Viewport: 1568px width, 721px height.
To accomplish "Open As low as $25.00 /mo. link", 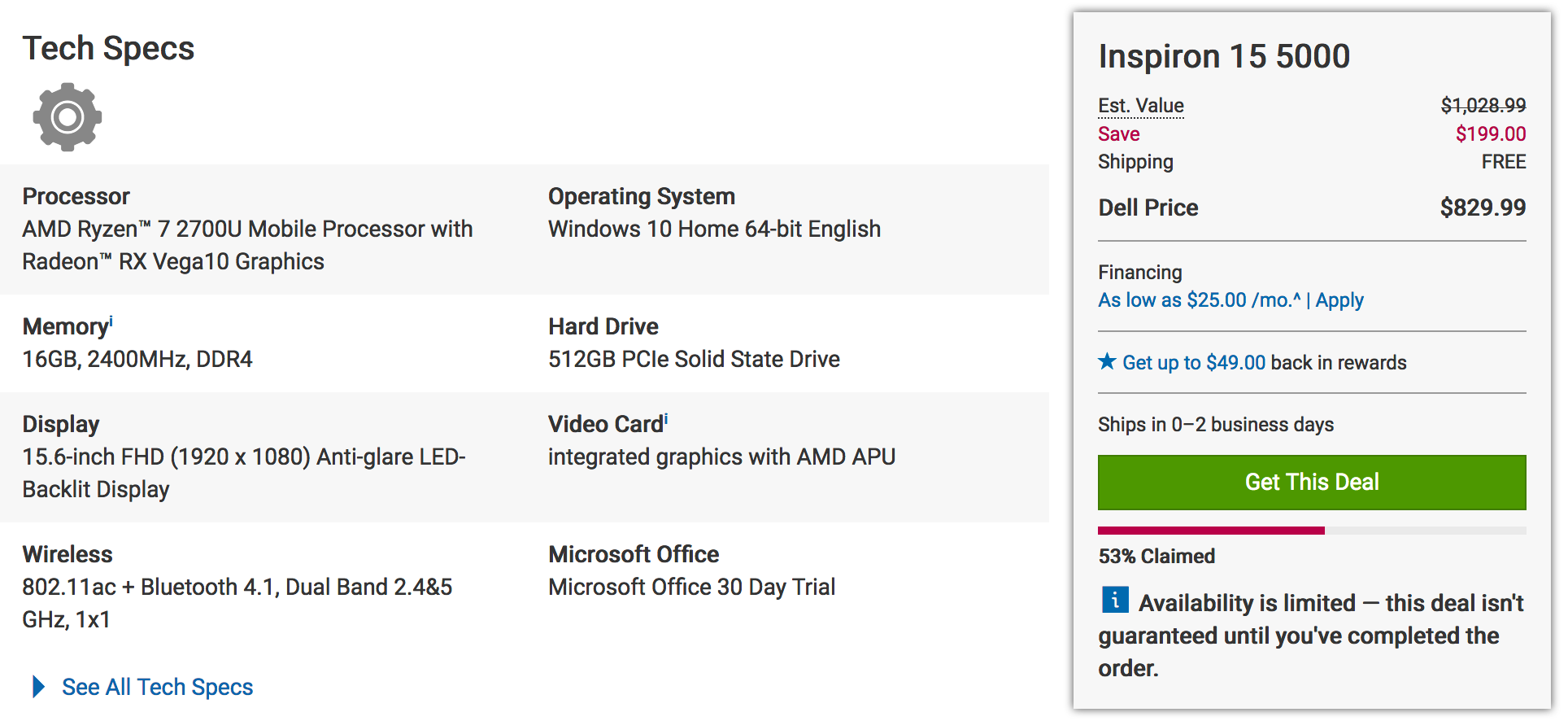I will coord(1200,300).
